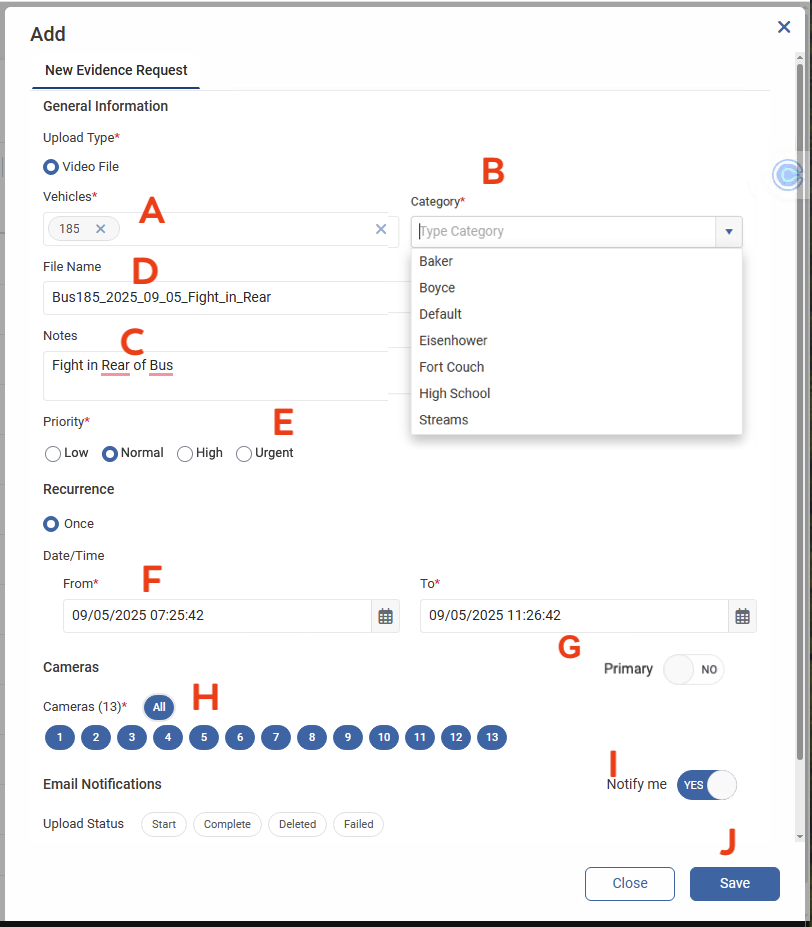Switch to New Evidence Request tab
The height and width of the screenshot is (927, 812).
[x=116, y=70]
